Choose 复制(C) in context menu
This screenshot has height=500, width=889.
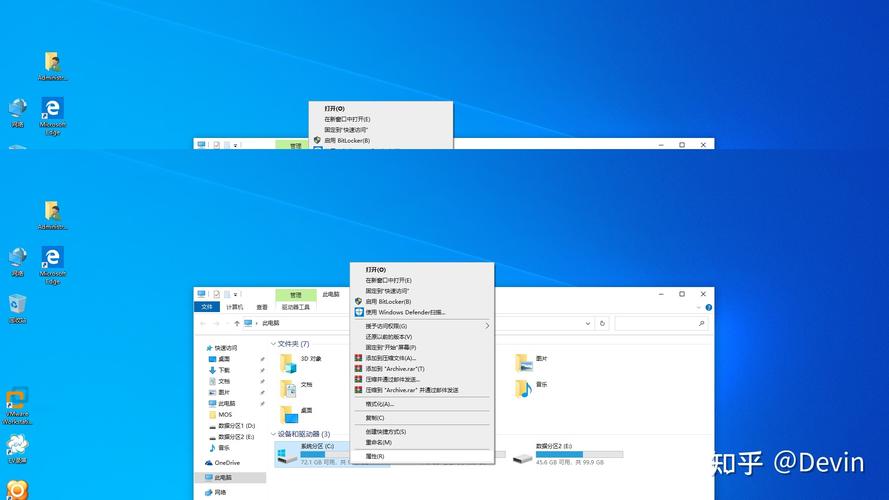[x=422, y=418]
